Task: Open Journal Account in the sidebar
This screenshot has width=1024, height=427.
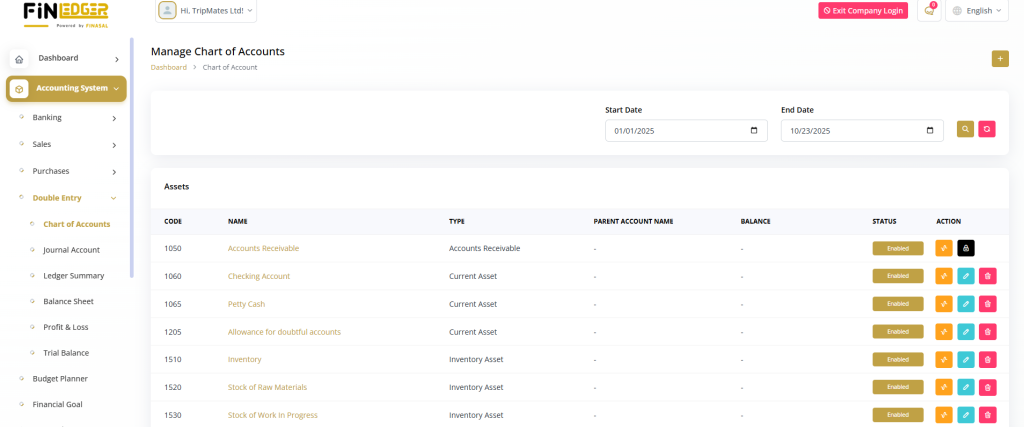Action: point(71,250)
